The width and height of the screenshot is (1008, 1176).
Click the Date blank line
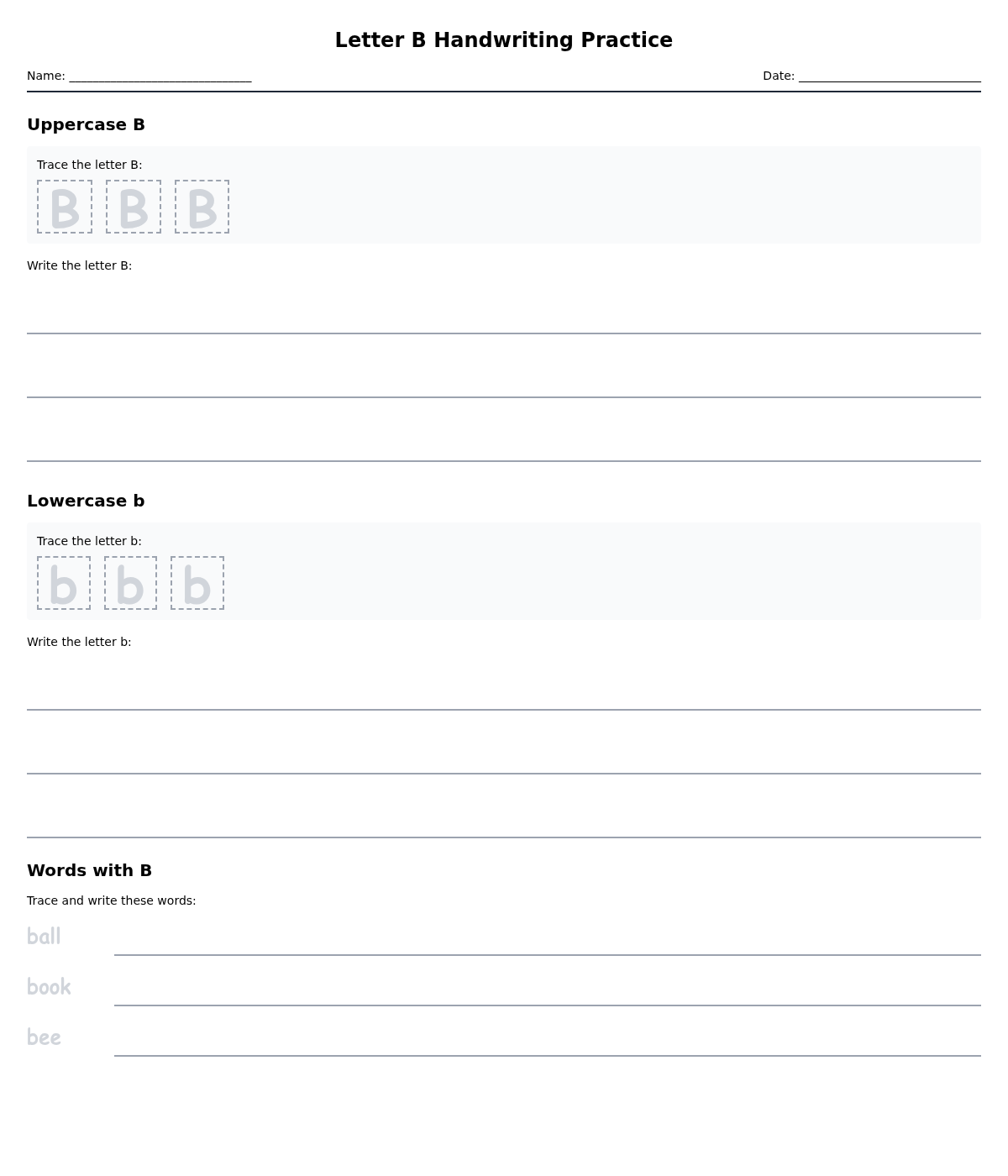(889, 76)
